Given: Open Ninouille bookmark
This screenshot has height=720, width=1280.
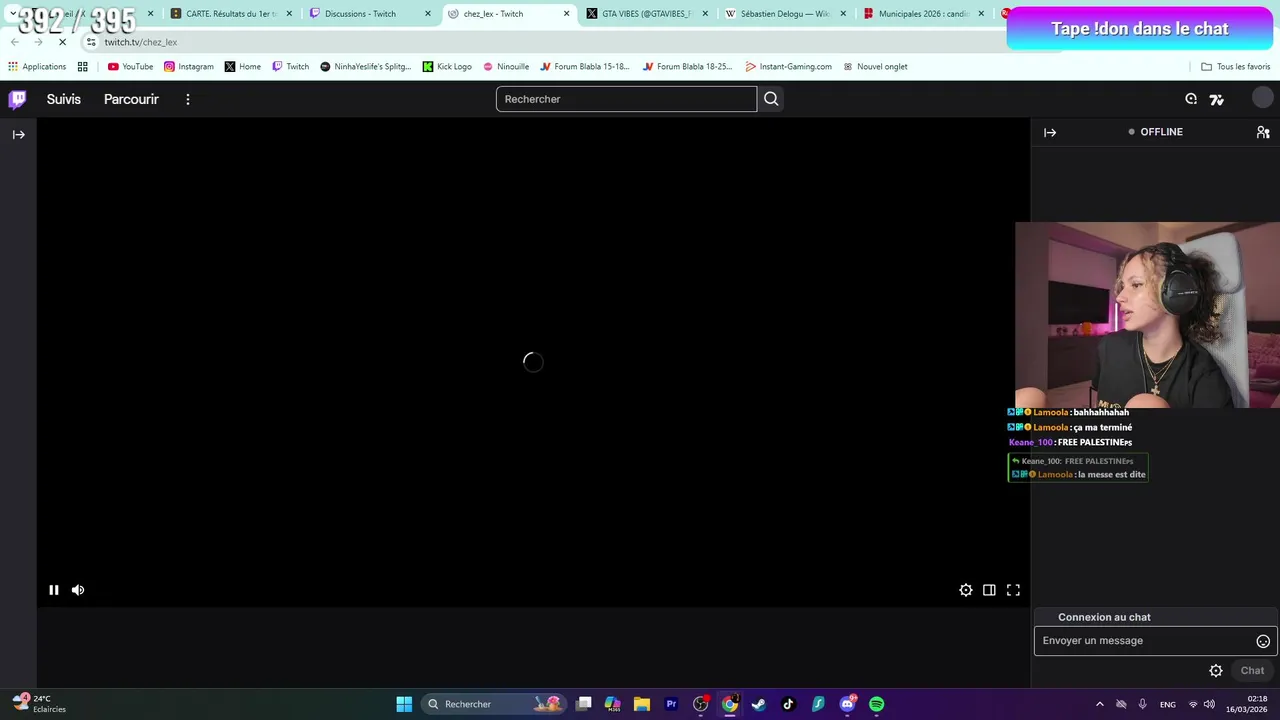Looking at the screenshot, I should 506,67.
